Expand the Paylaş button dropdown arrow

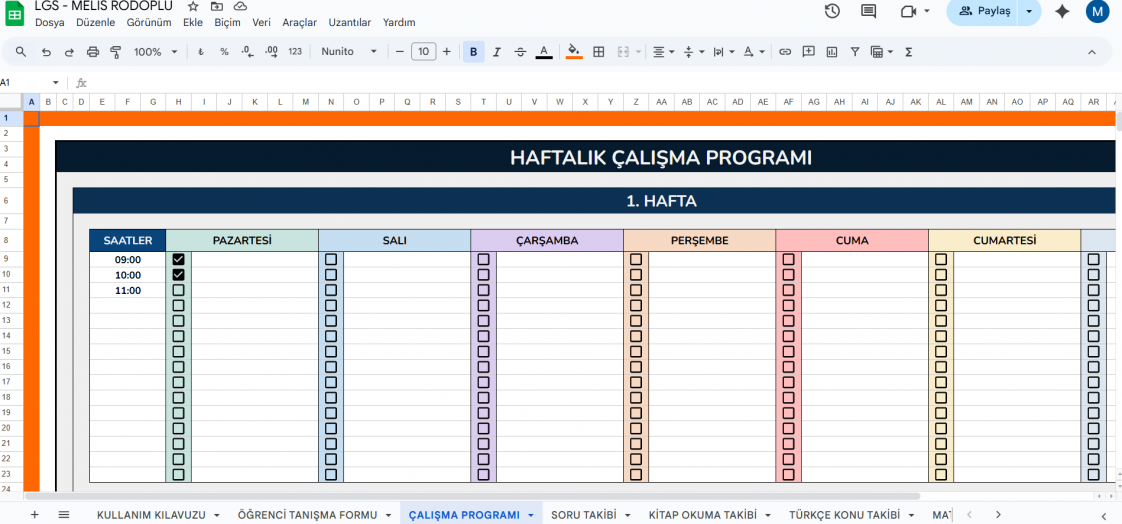pos(1029,11)
